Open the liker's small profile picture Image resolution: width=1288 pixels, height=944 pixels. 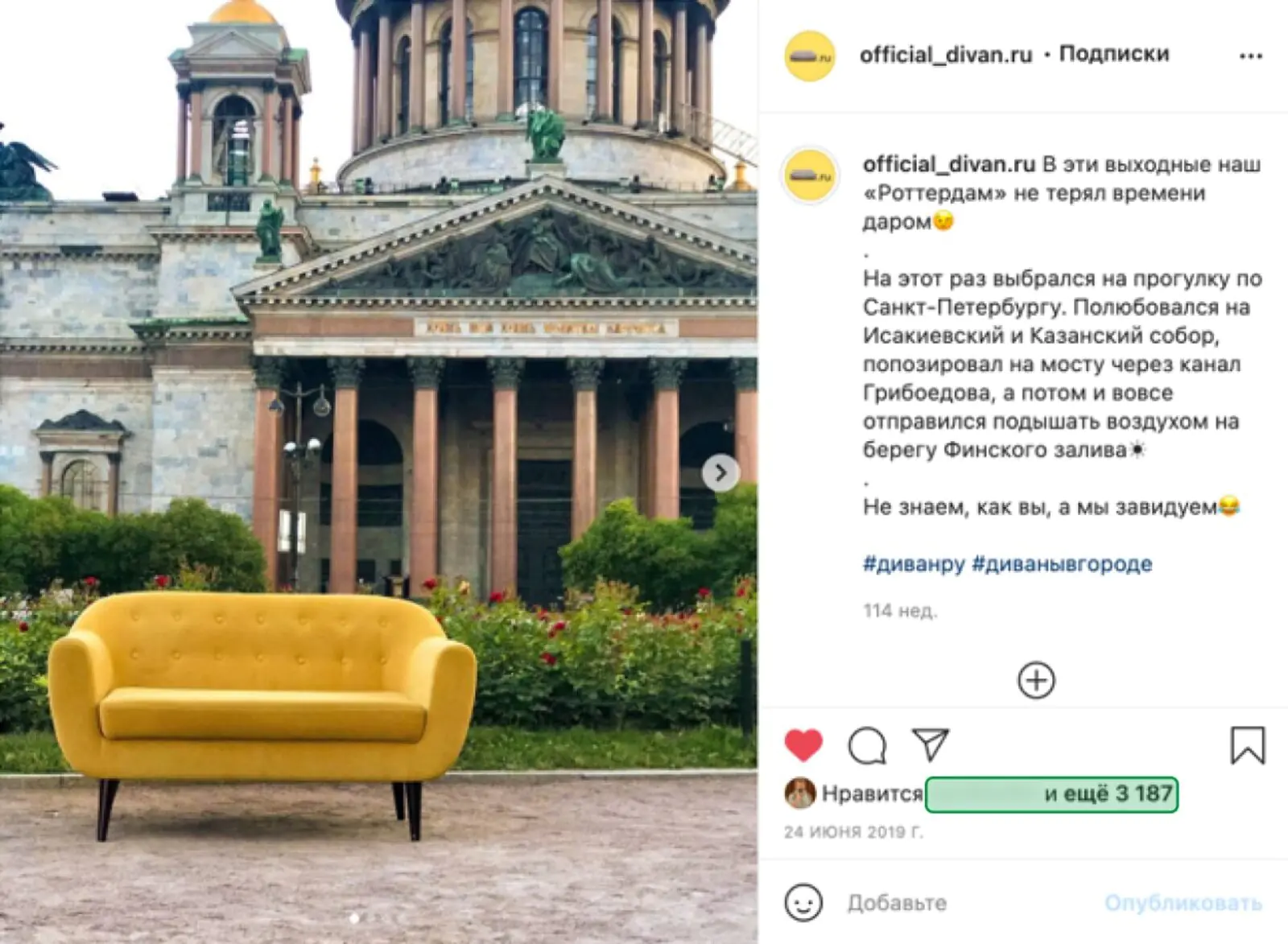click(x=799, y=794)
